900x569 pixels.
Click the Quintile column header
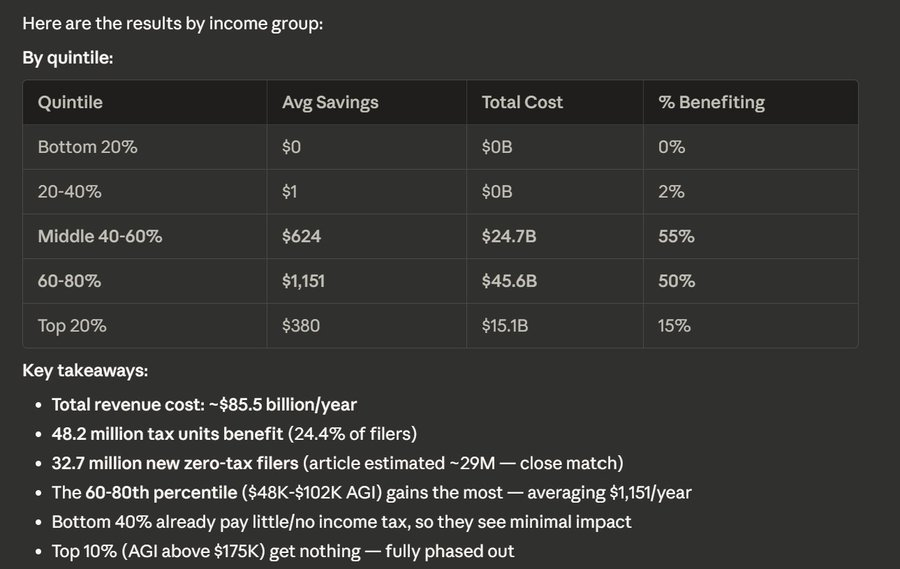70,102
